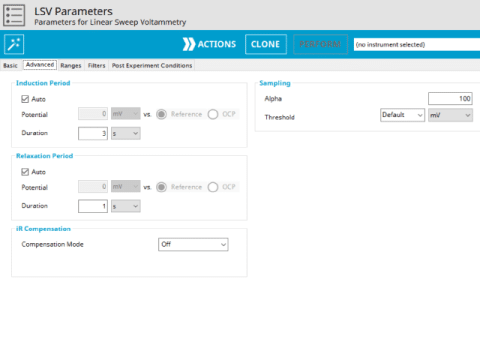Click the magic wand wizard icon

[14, 44]
